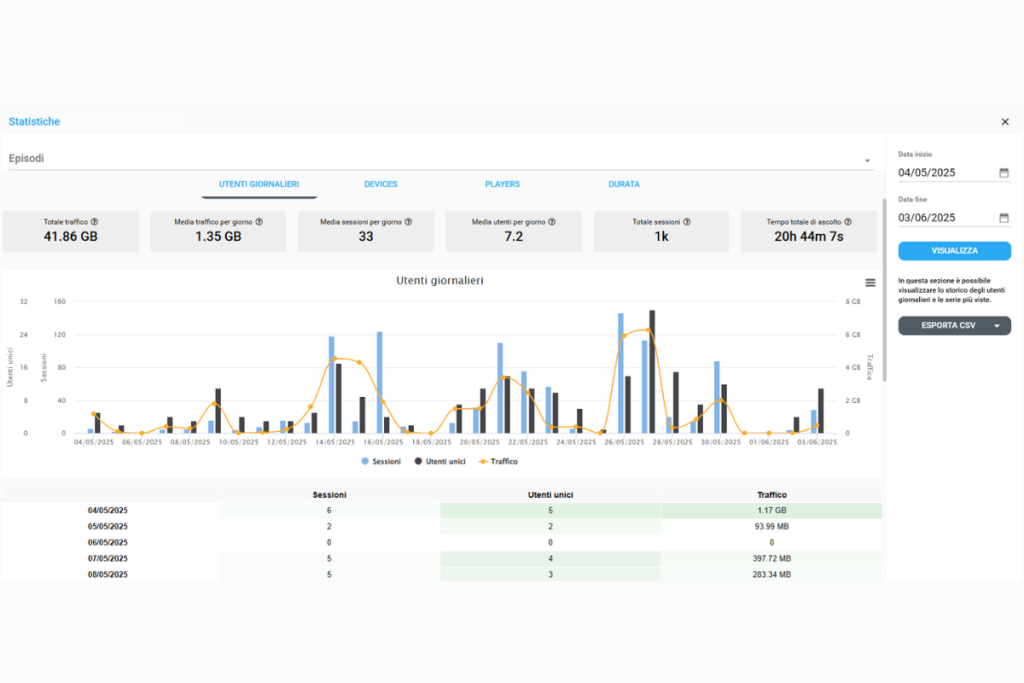Toggle Sessioni series in chart legend
Screen dimensions: 1024x683
[381, 462]
